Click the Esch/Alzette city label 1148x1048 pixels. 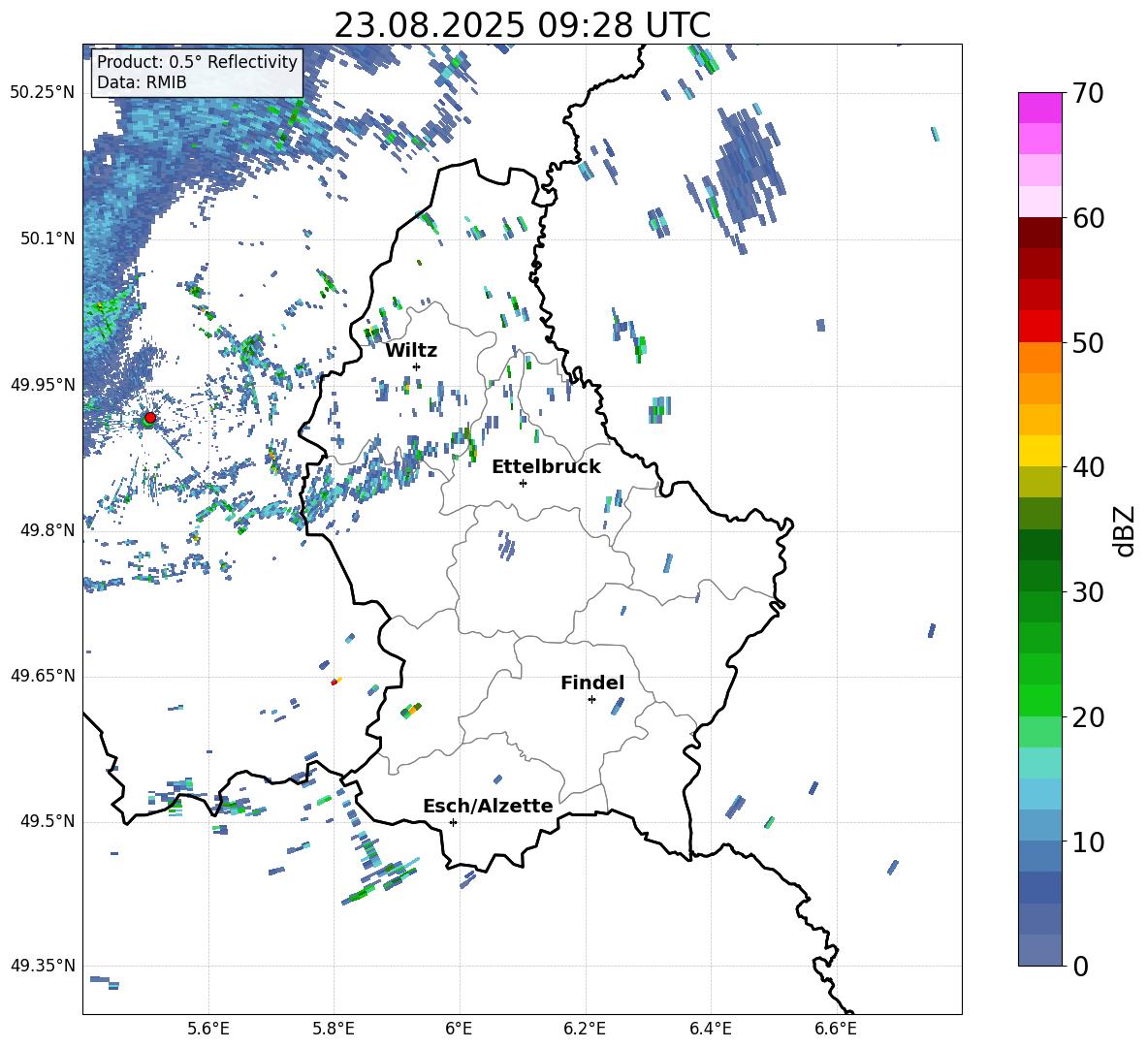pyautogui.click(x=489, y=806)
